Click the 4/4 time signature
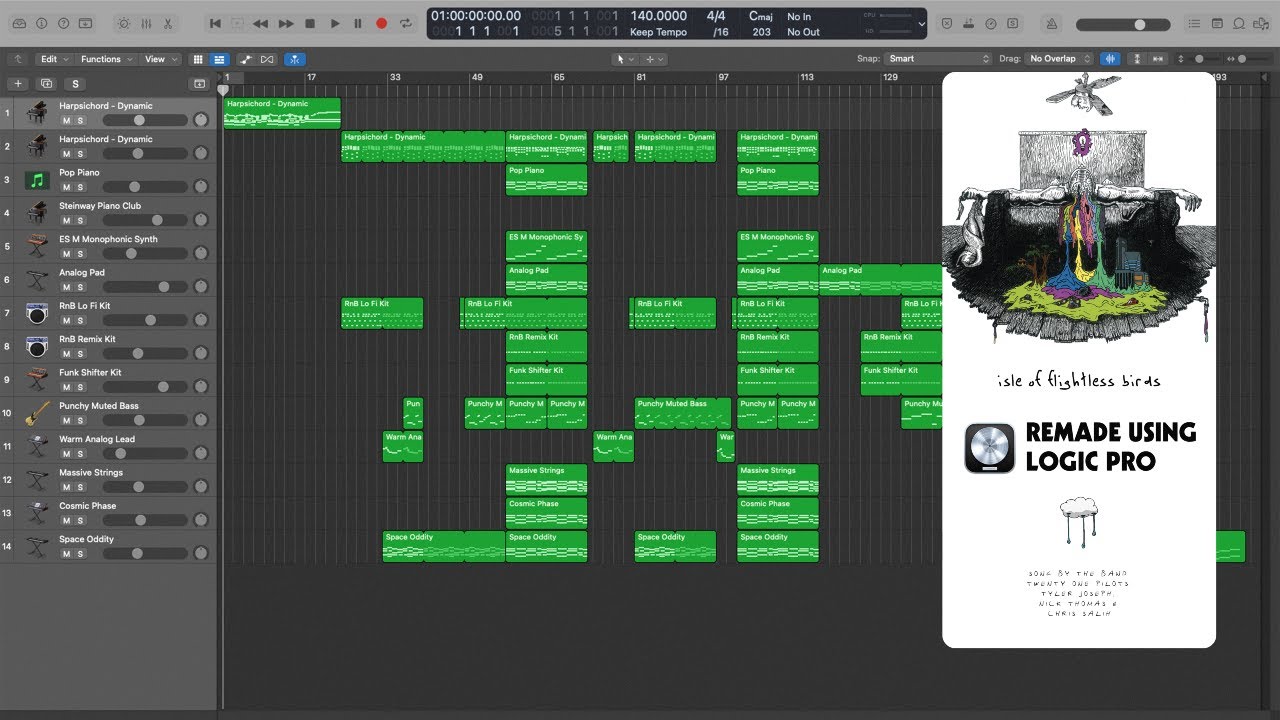 (x=716, y=16)
